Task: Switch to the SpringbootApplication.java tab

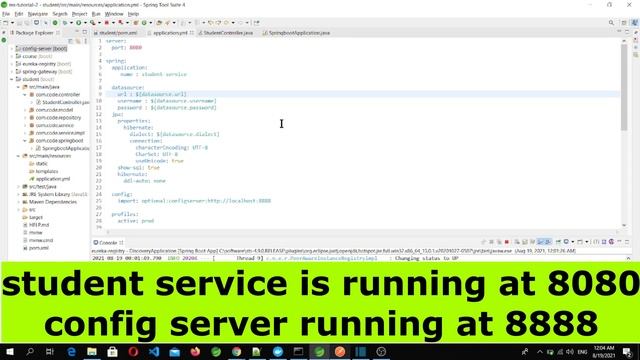Action: pos(298,33)
